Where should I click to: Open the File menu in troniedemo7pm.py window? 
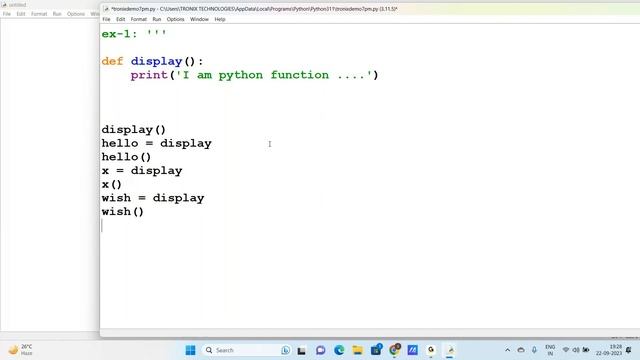click(x=106, y=19)
